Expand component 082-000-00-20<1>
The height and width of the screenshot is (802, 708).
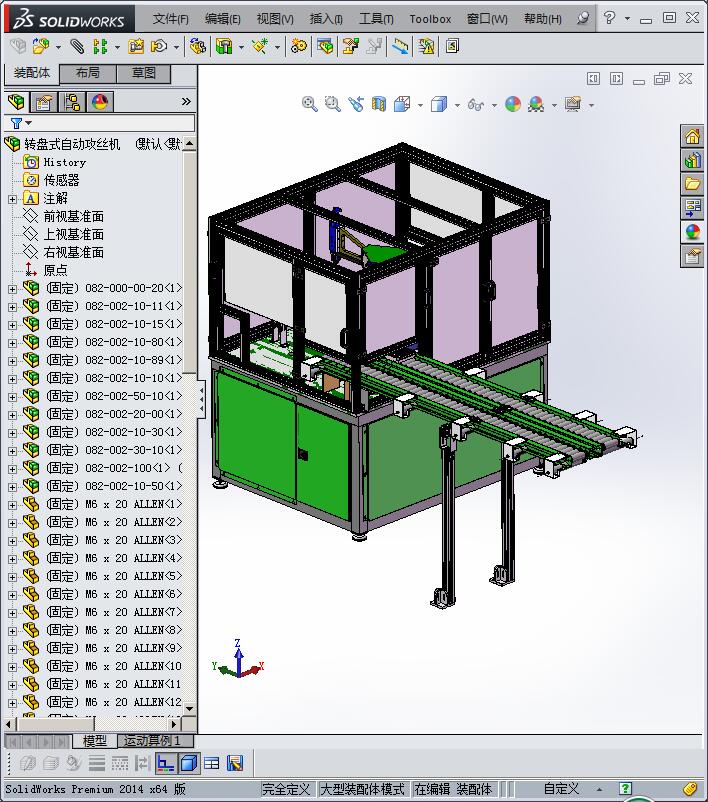12,289
